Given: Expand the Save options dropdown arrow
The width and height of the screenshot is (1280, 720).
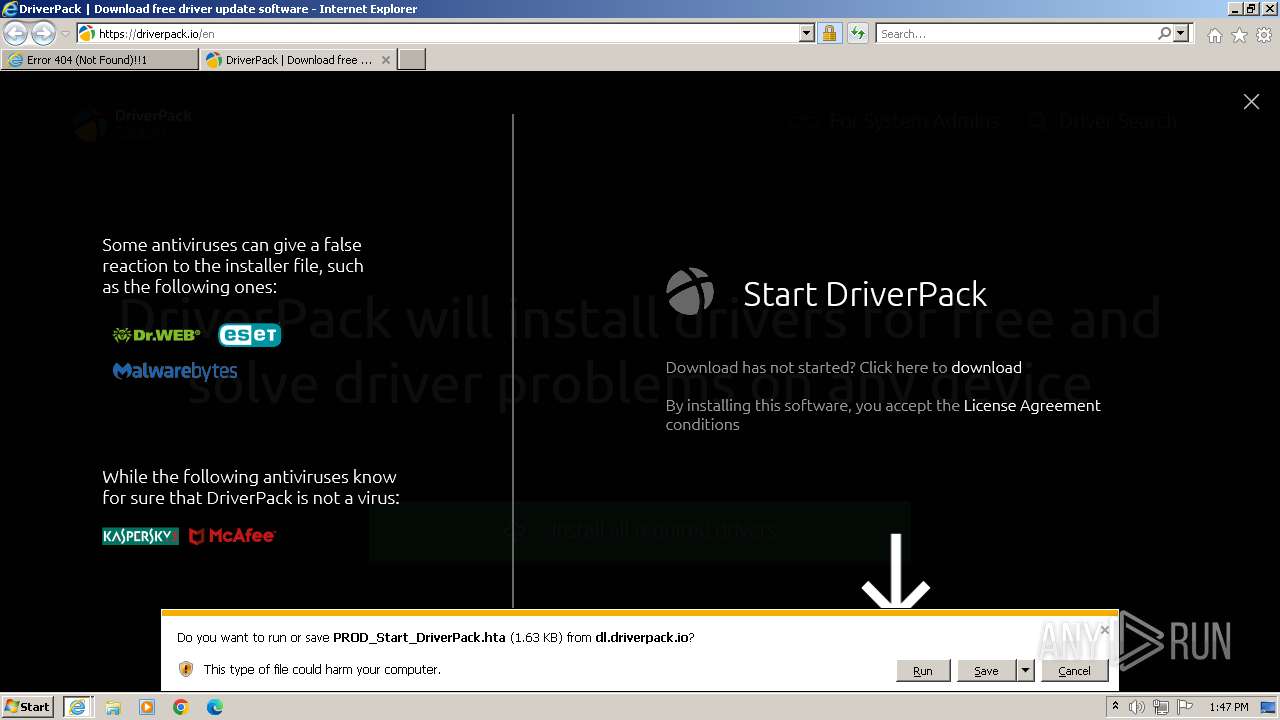Looking at the screenshot, I should coord(1025,671).
